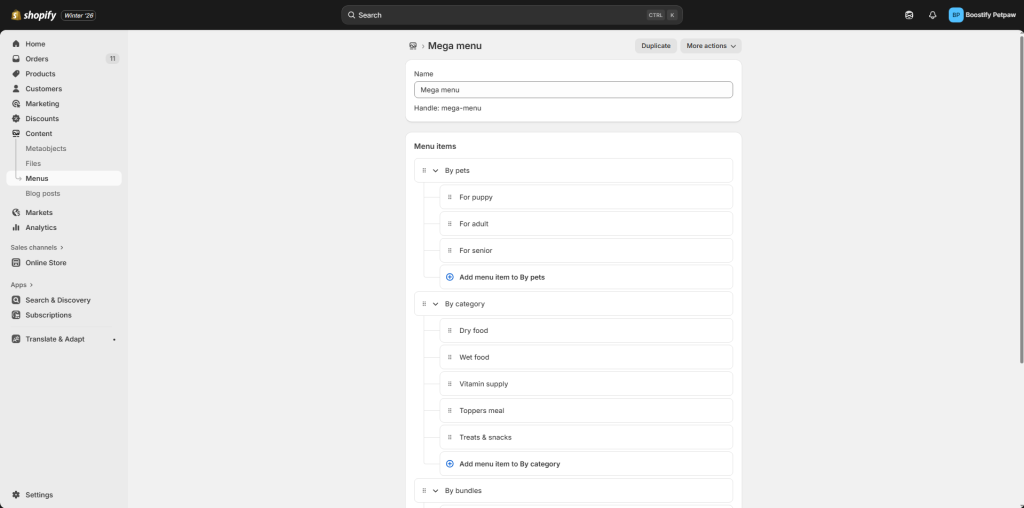Open the More actions dropdown

711,46
